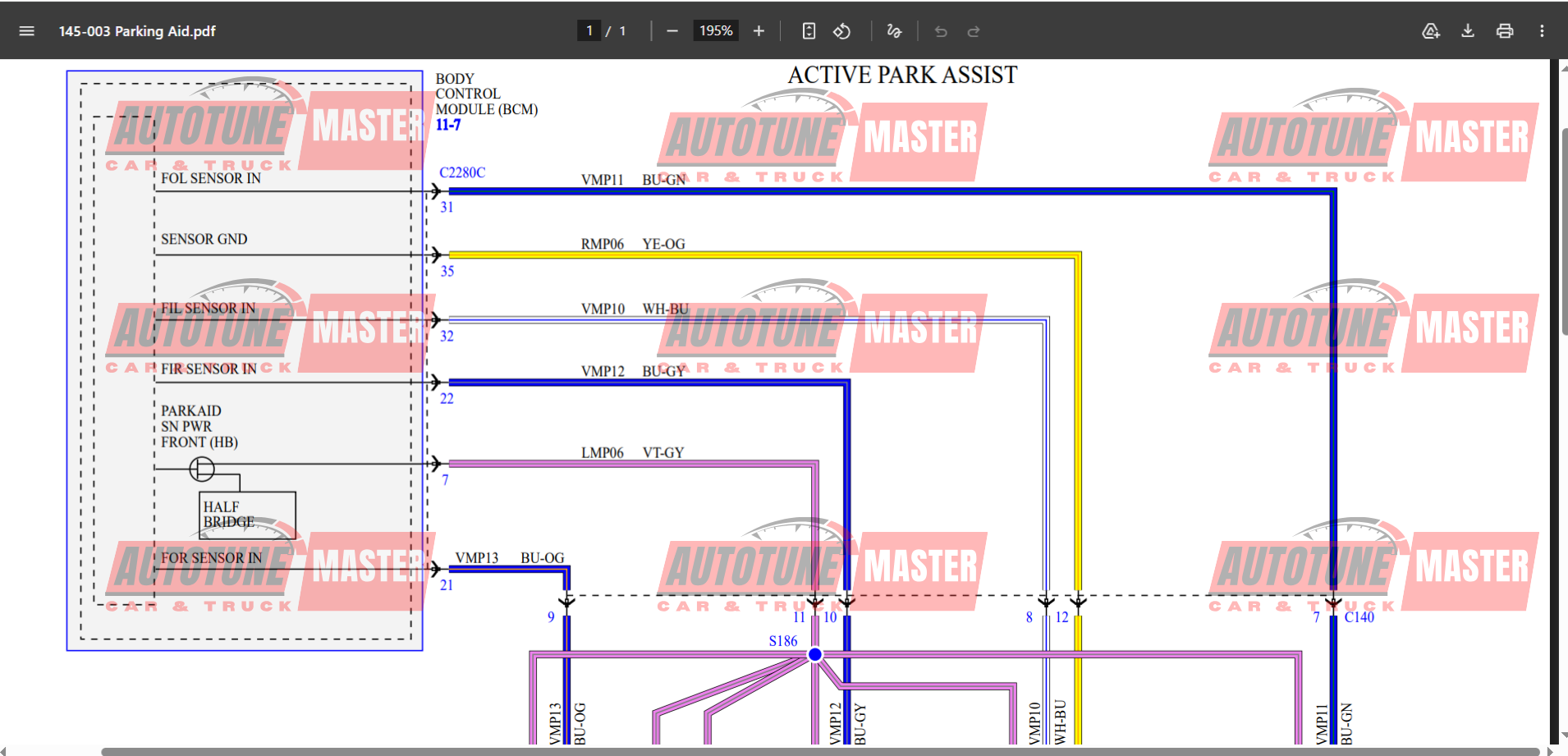The image size is (1568, 756).
Task: Click the VMP10 horizontal wire label
Action: [x=603, y=309]
